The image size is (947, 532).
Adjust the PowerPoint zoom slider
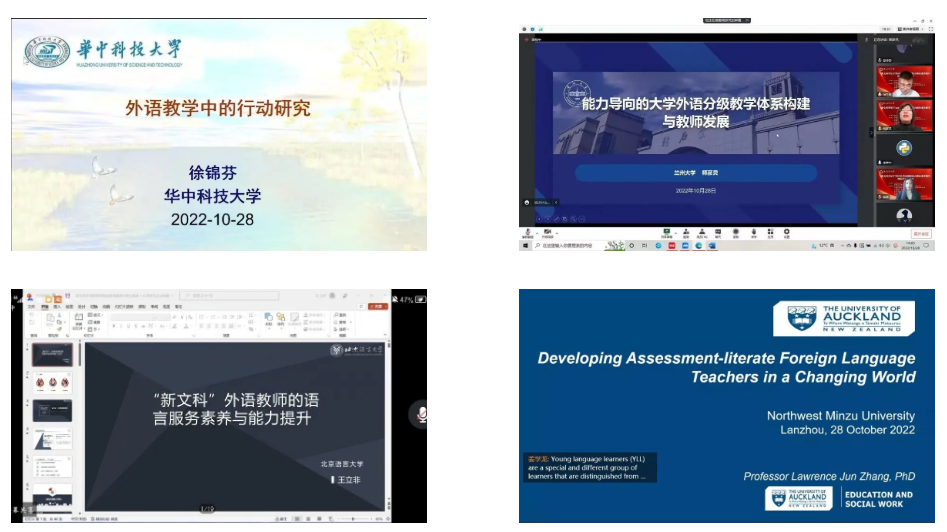[x=353, y=519]
